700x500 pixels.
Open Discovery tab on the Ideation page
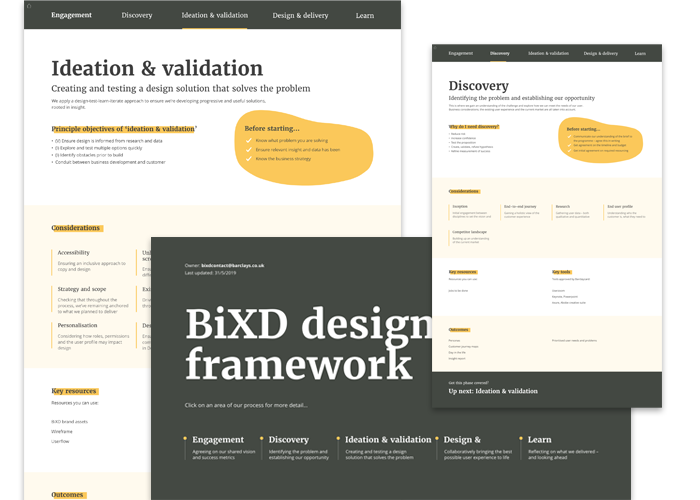137,15
